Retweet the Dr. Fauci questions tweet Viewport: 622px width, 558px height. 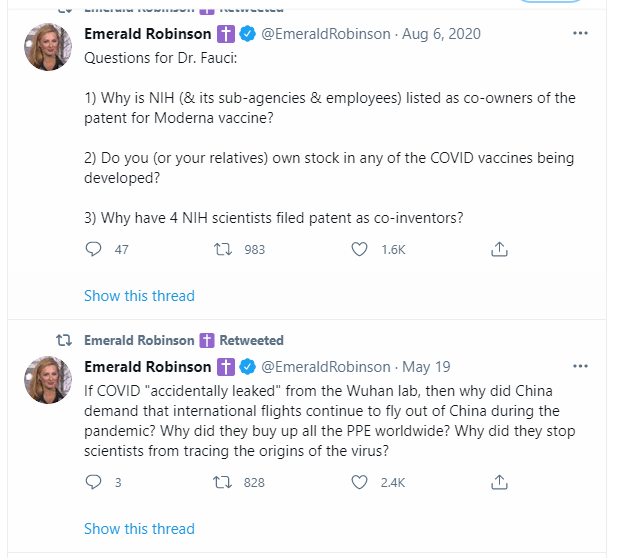[x=225, y=249]
